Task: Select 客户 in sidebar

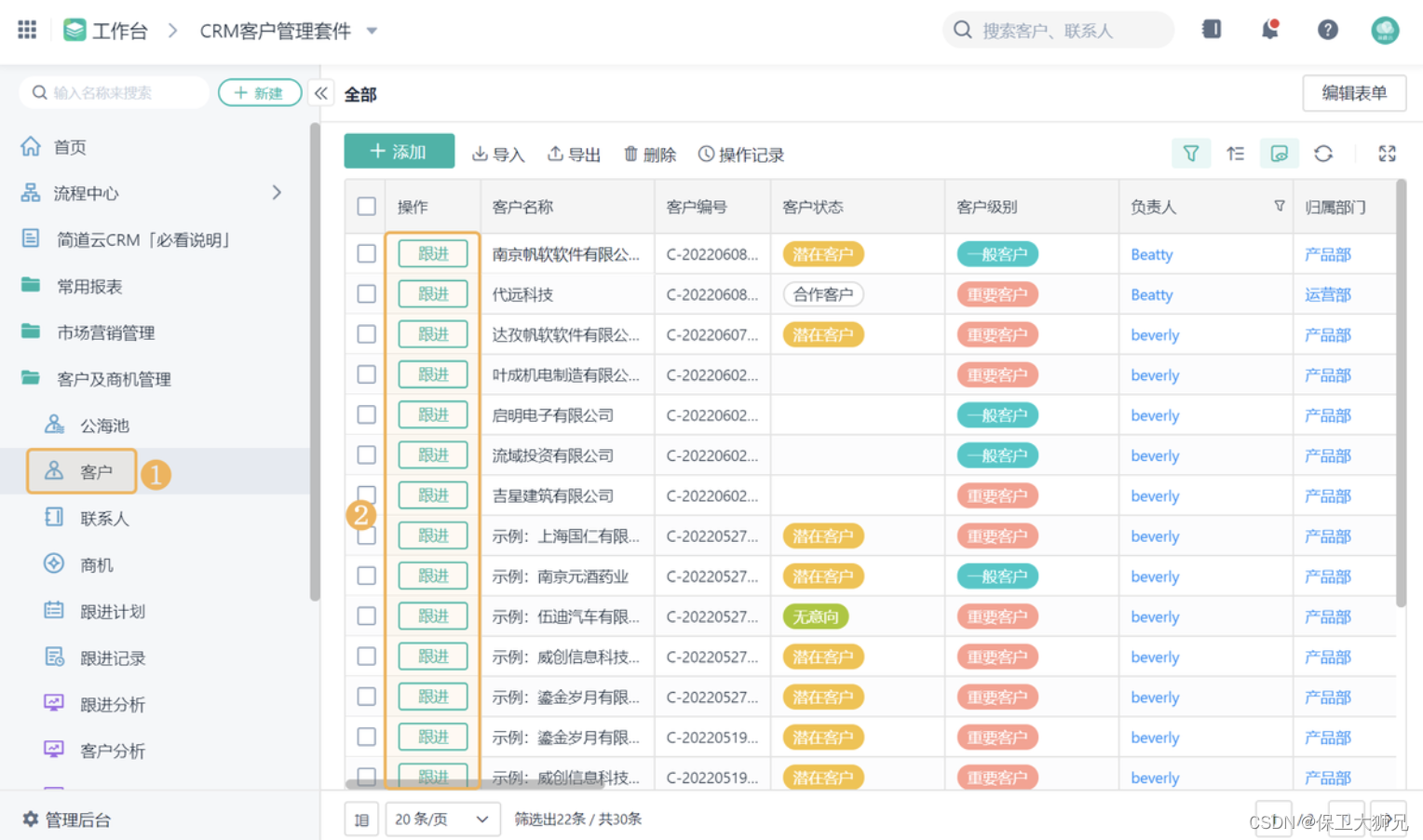Action: (x=82, y=471)
